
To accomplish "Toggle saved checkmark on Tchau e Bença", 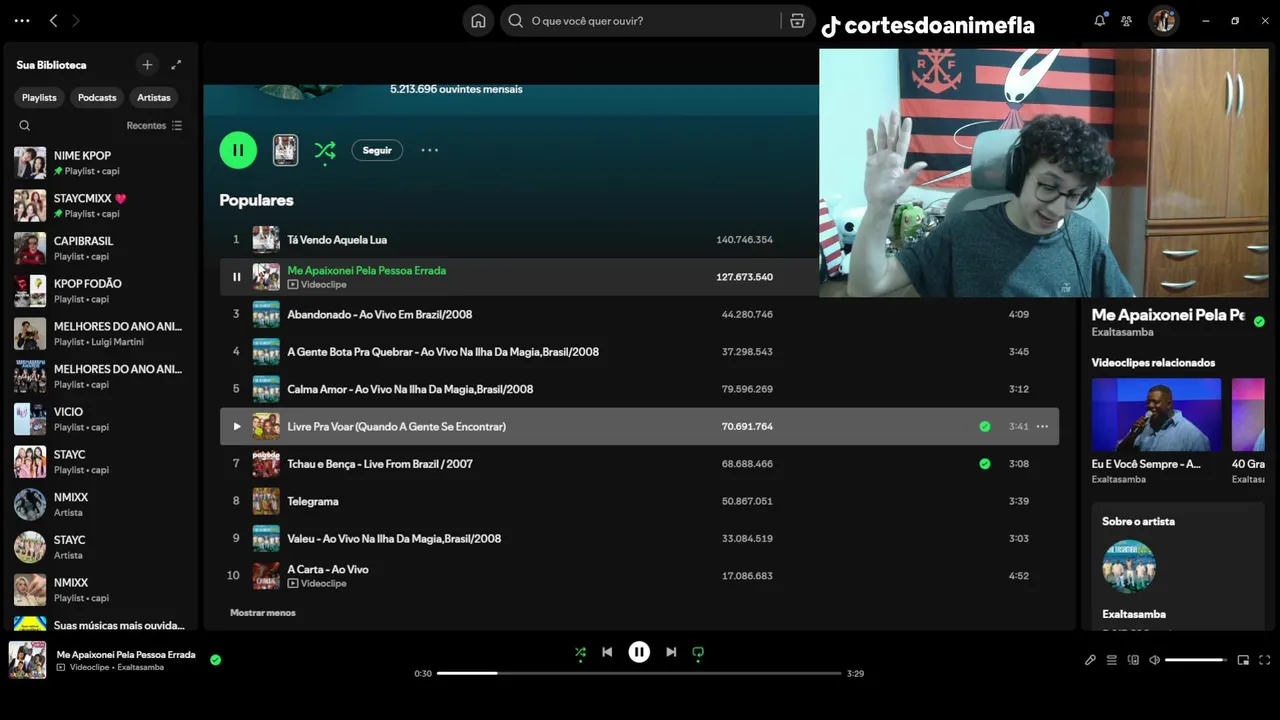I will click(985, 464).
